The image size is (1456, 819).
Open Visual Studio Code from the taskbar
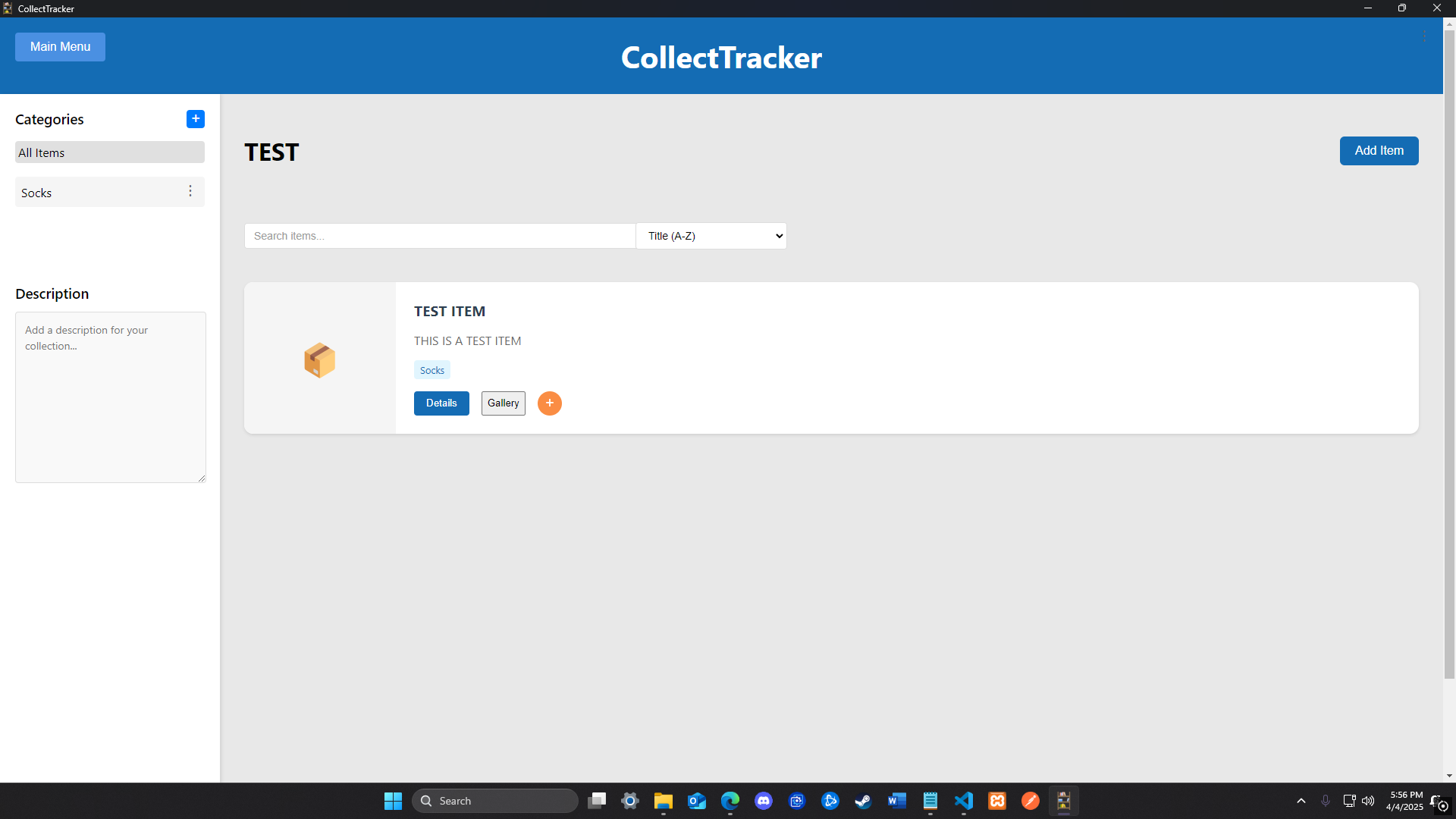pos(964,801)
